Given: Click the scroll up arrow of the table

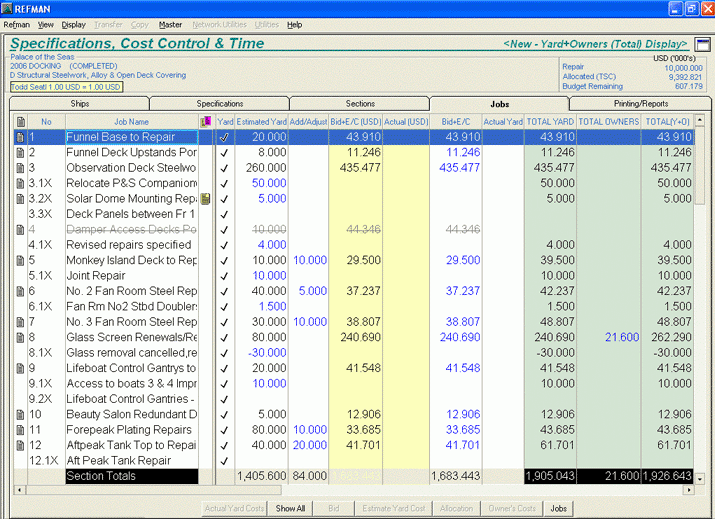Looking at the screenshot, I should pos(701,122).
